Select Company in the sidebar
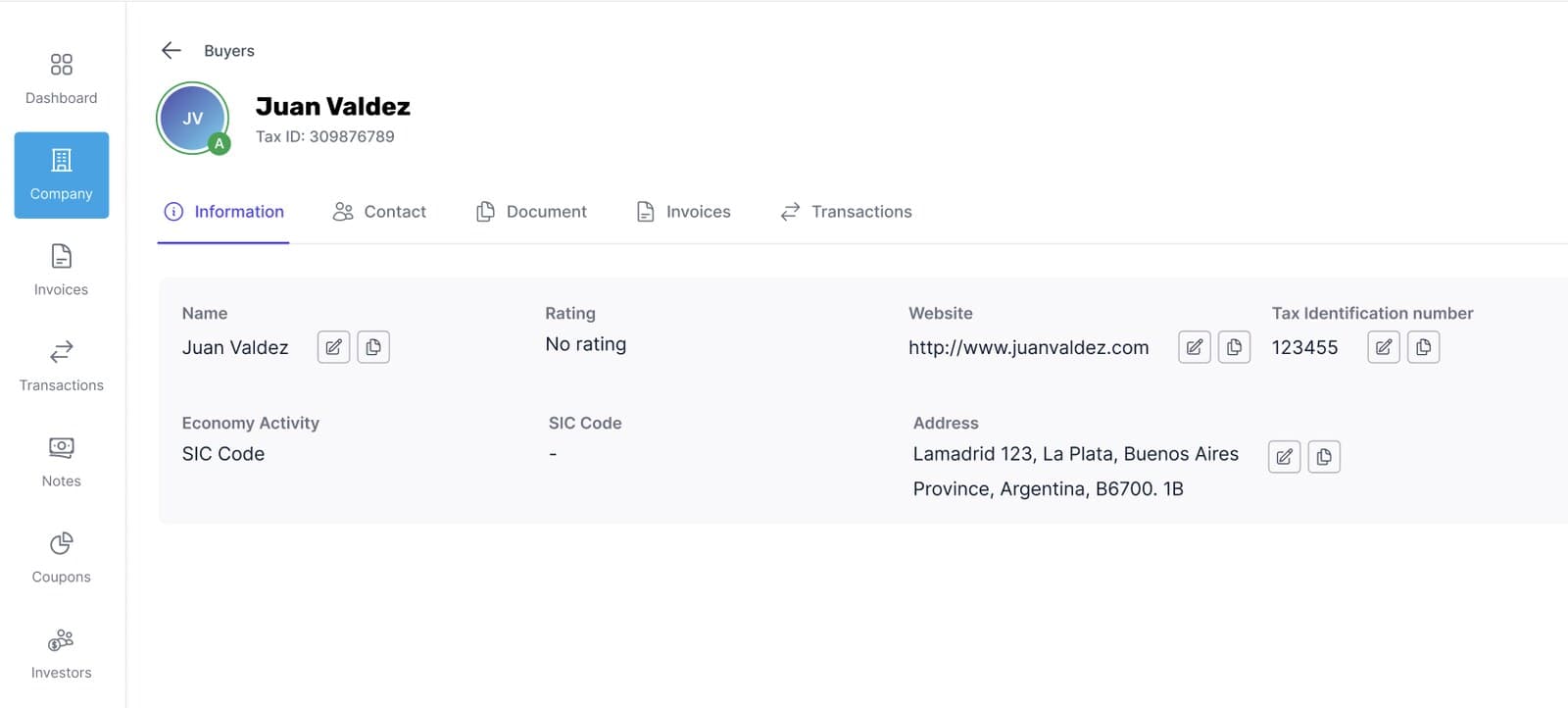Screen dimensions: 1568x708 pyautogui.click(x=62, y=176)
